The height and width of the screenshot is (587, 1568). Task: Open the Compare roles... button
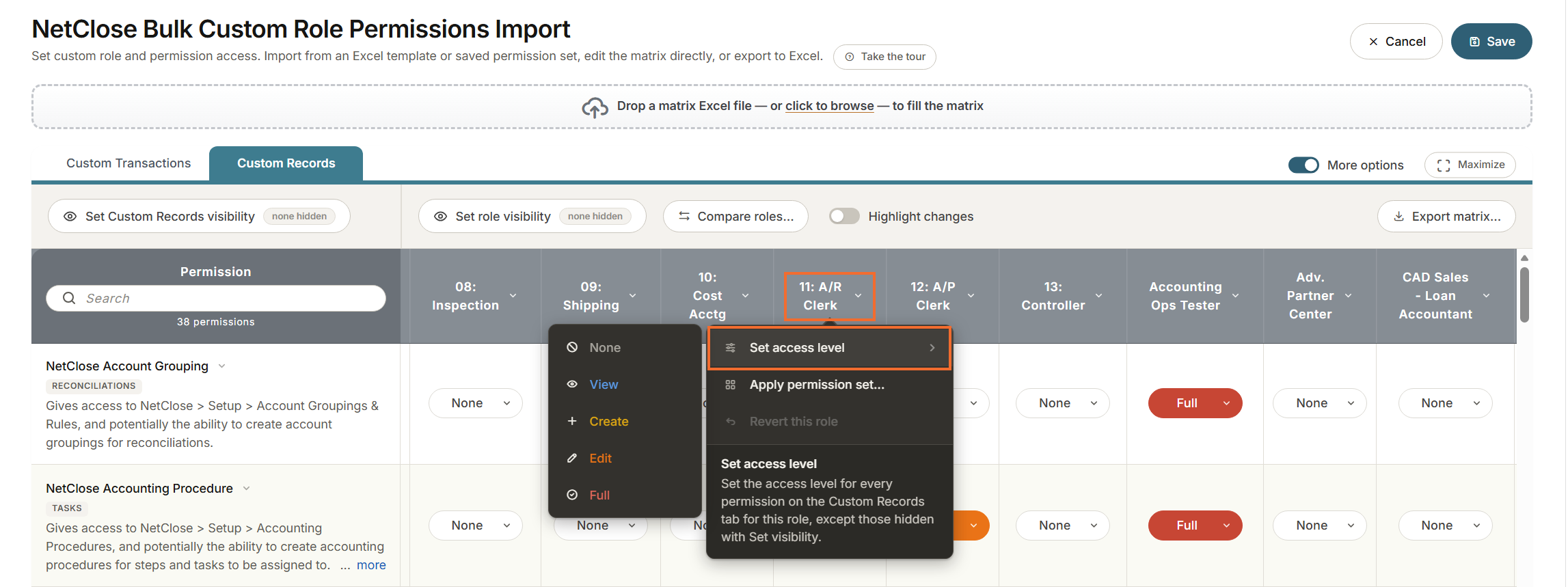coord(735,217)
